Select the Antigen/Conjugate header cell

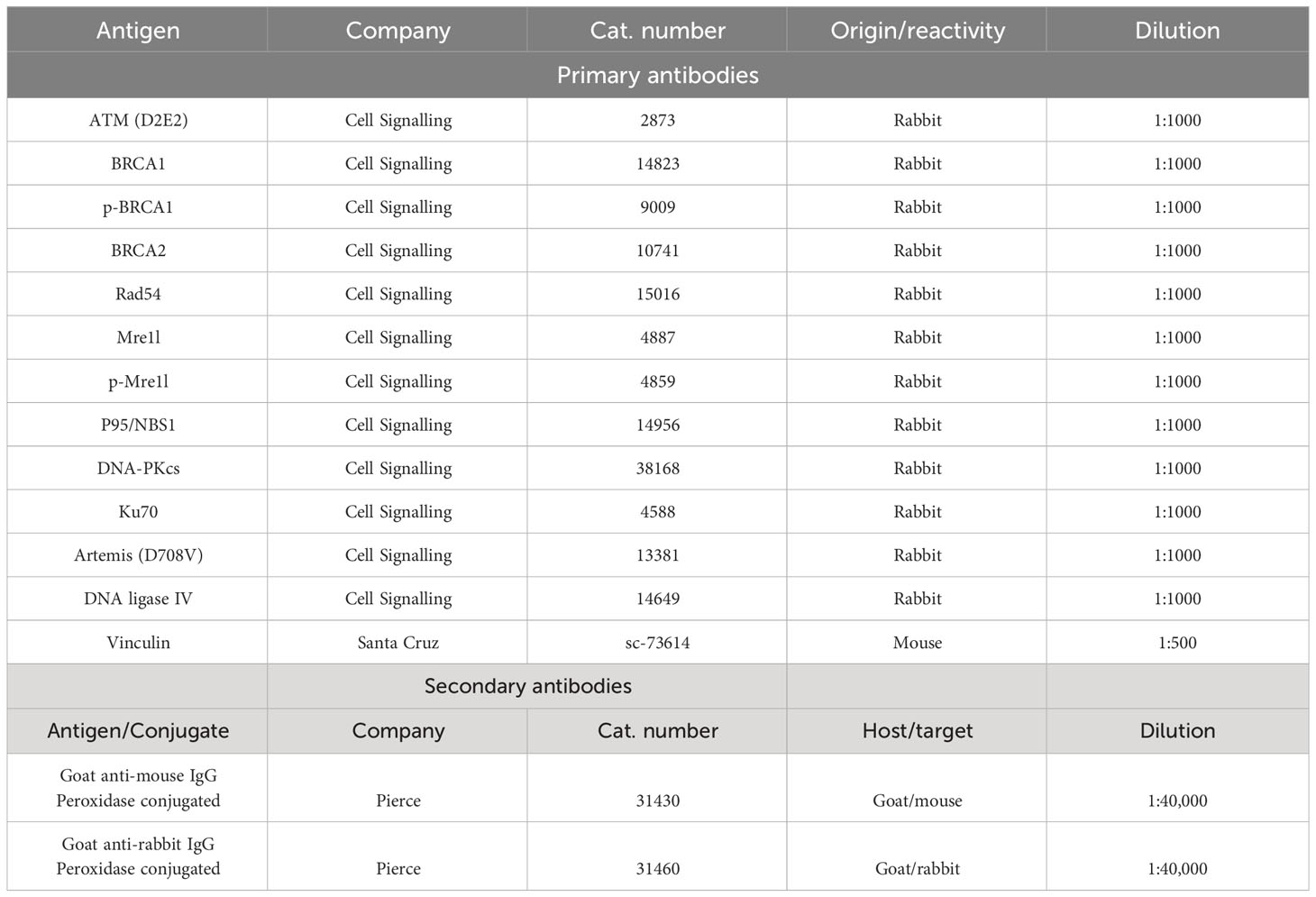[x=138, y=730]
